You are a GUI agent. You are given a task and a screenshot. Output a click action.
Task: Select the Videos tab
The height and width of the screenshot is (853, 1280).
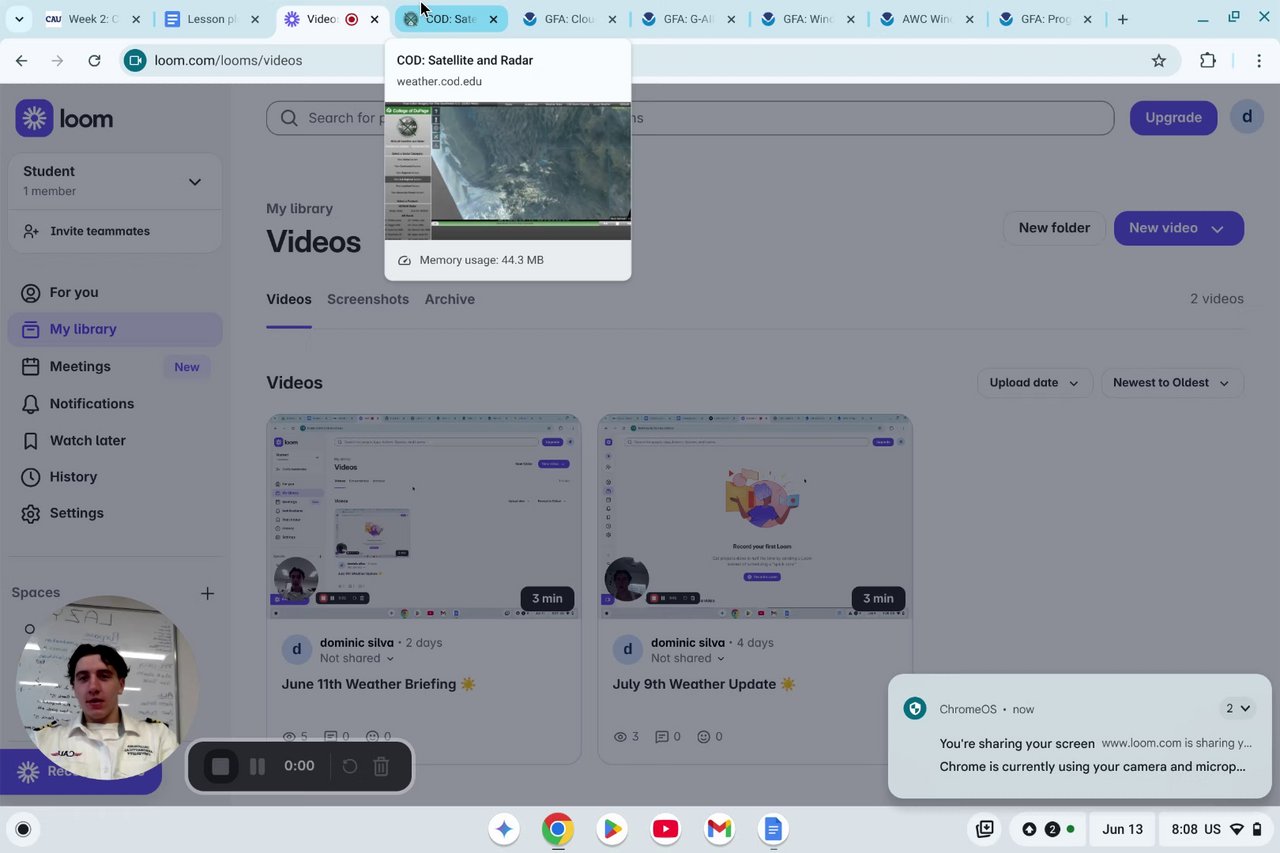[289, 299]
